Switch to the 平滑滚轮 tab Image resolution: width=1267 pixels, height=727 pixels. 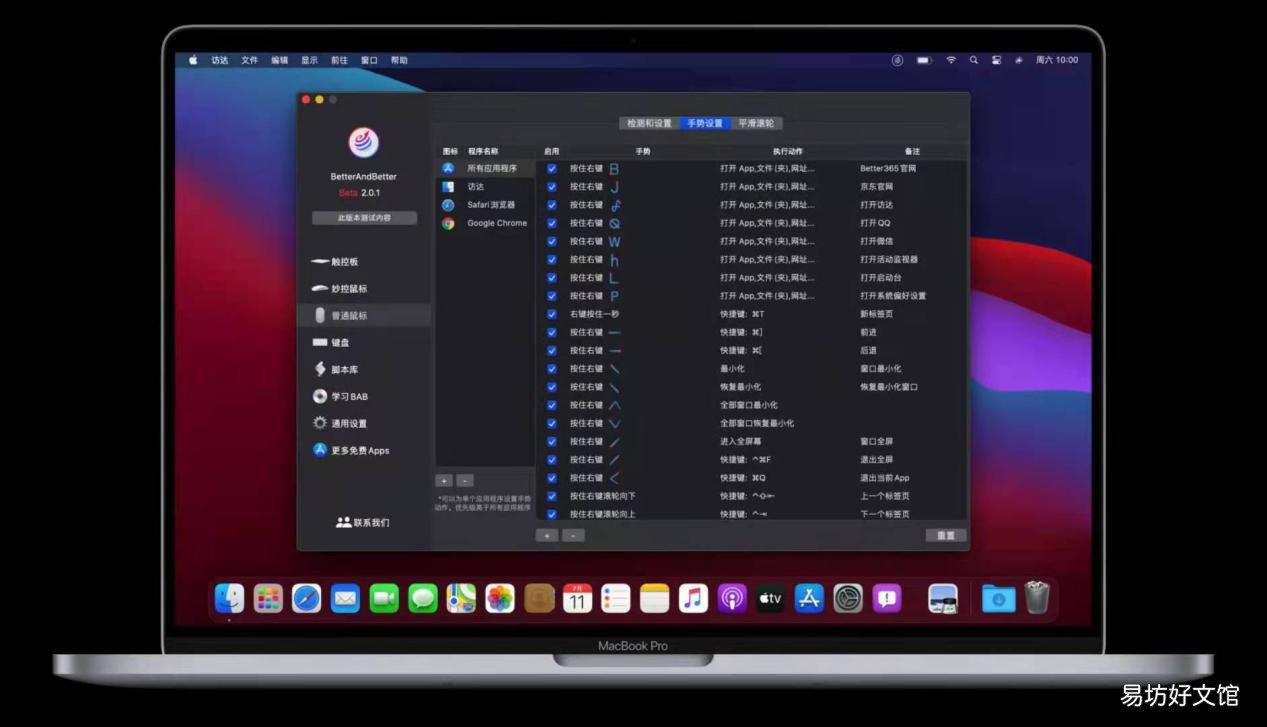[x=756, y=124]
